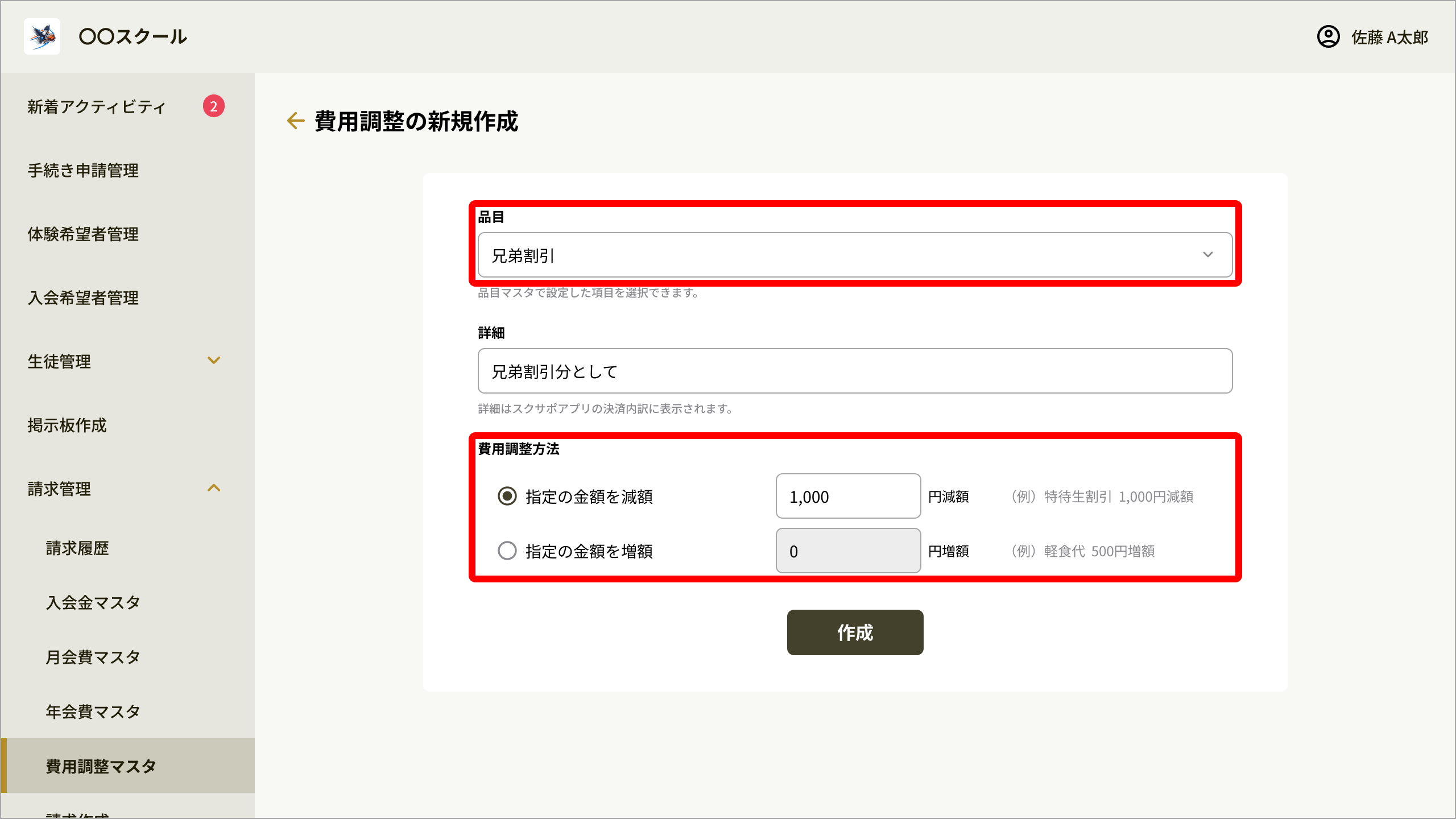Screen dimensions: 1456x819
Task: Go to 年会費マスタ submenu item
Action: coord(93,712)
